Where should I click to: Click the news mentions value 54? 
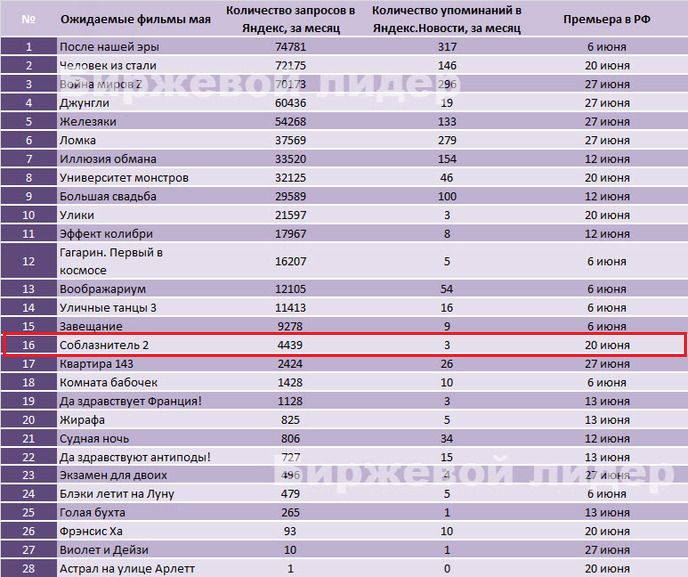coord(447,289)
